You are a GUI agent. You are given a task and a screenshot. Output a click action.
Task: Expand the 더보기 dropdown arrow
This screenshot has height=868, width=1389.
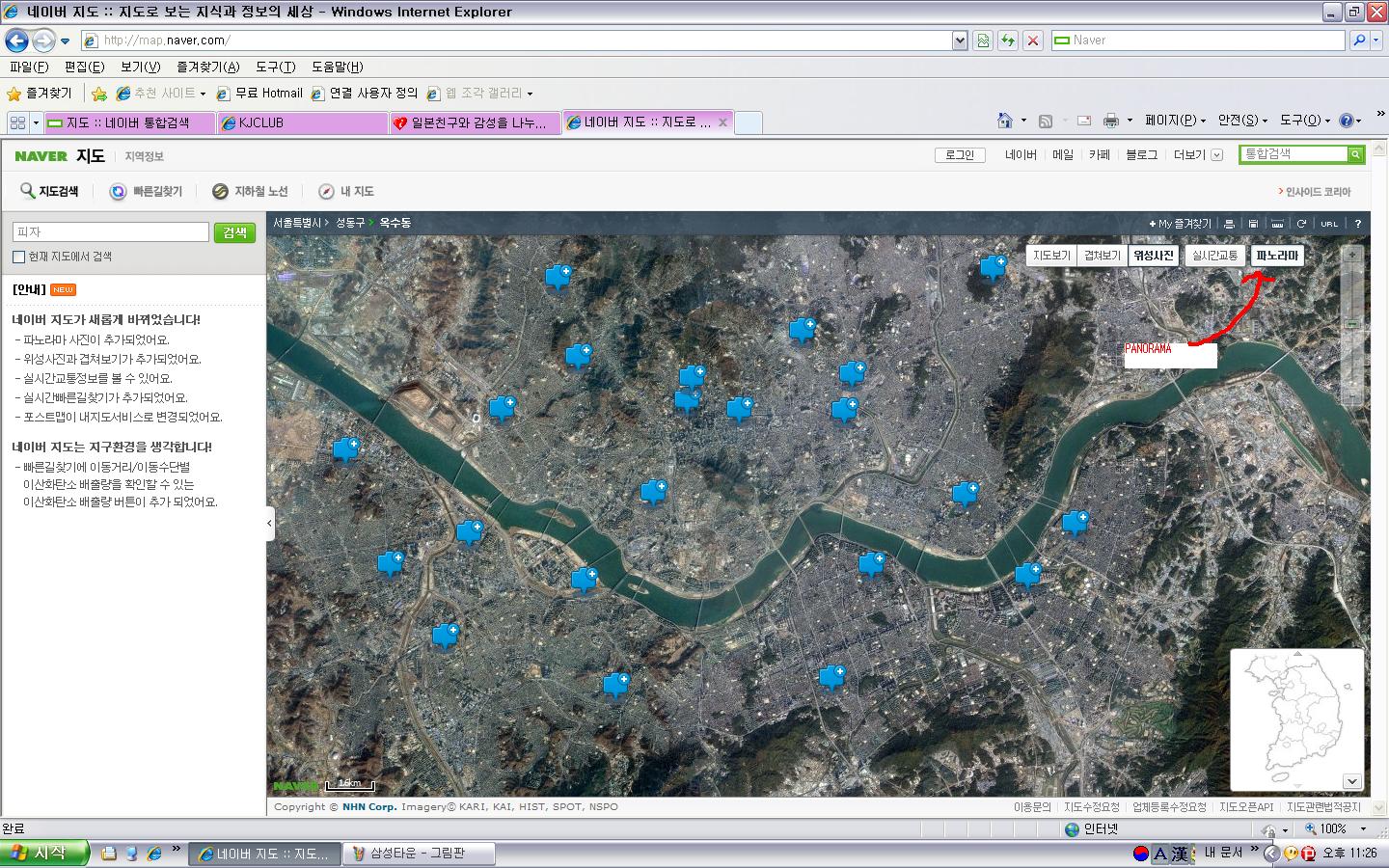[1217, 155]
